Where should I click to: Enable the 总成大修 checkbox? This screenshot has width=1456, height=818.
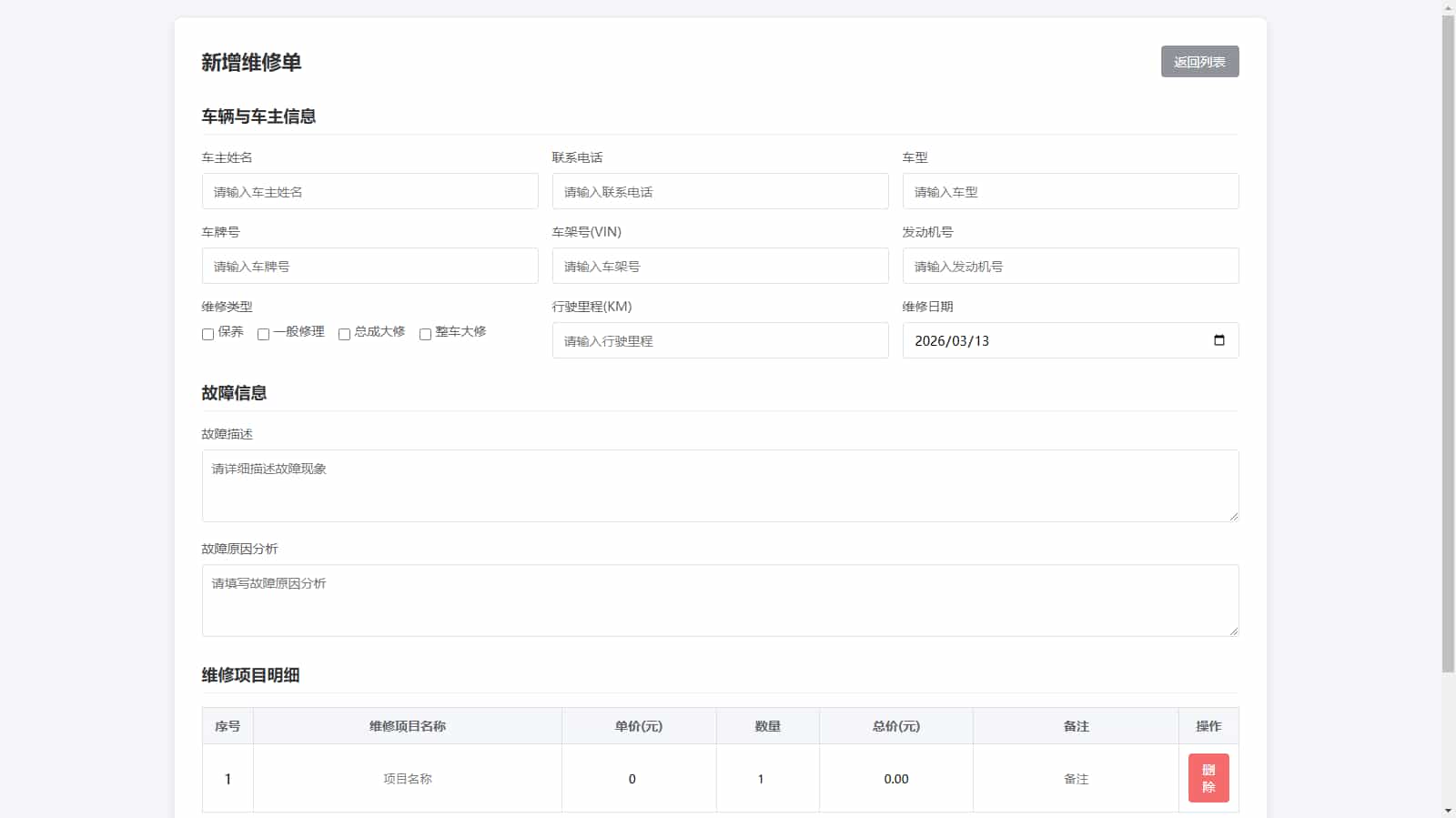[344, 334]
